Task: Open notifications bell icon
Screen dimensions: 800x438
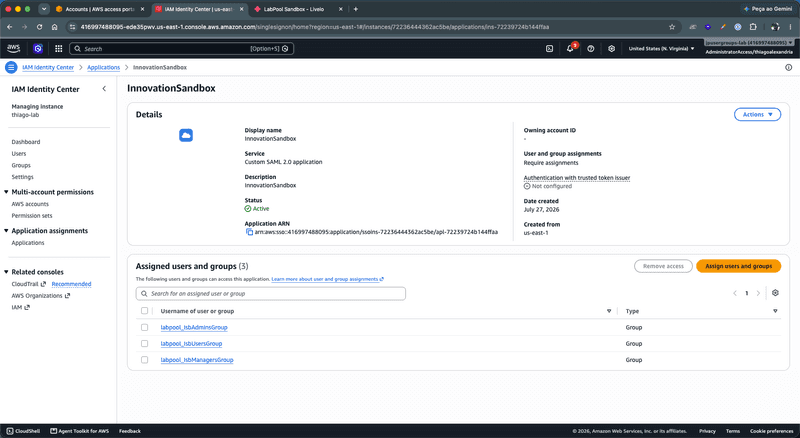Action: [570, 48]
